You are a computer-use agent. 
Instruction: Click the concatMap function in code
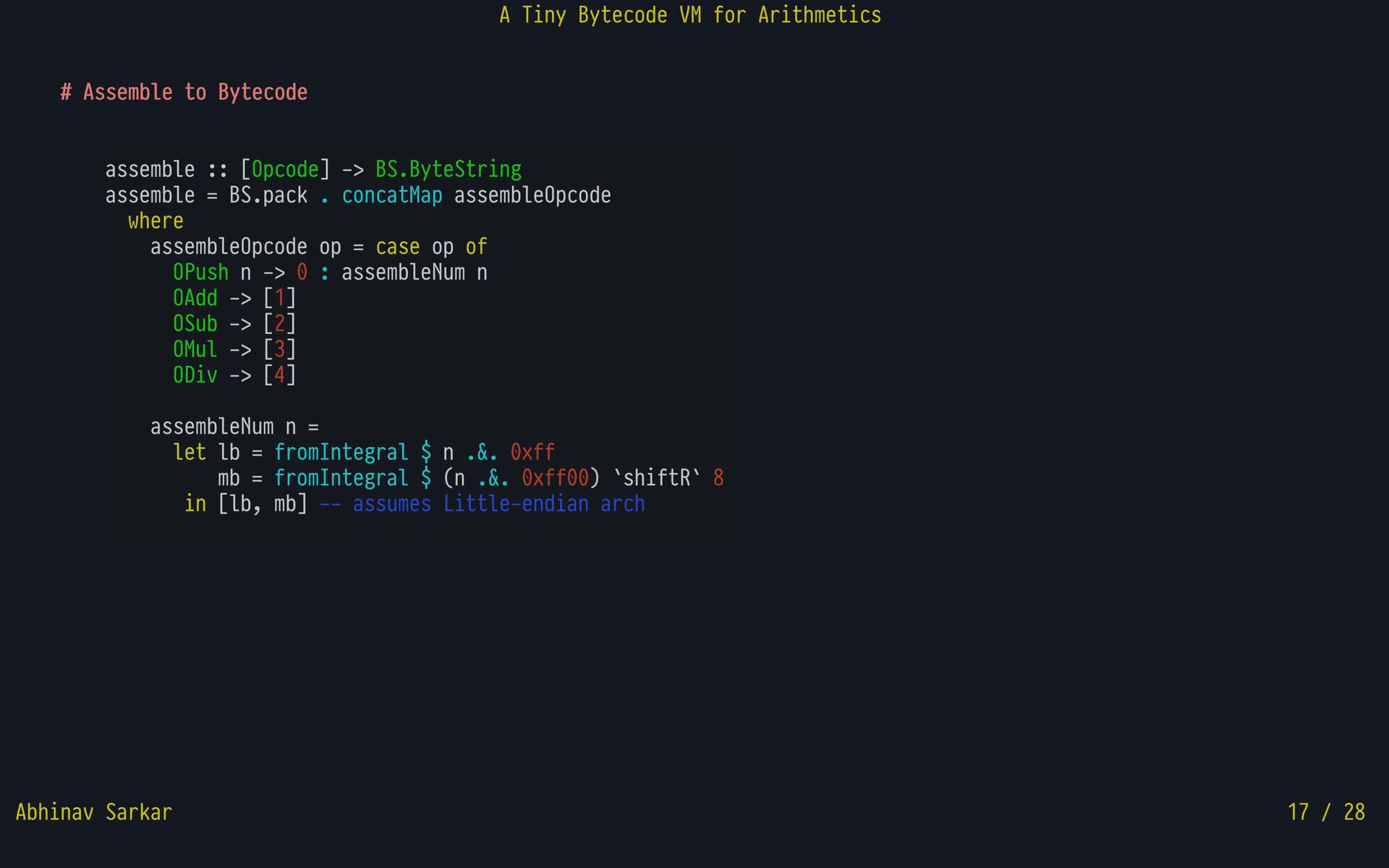pyautogui.click(x=391, y=195)
